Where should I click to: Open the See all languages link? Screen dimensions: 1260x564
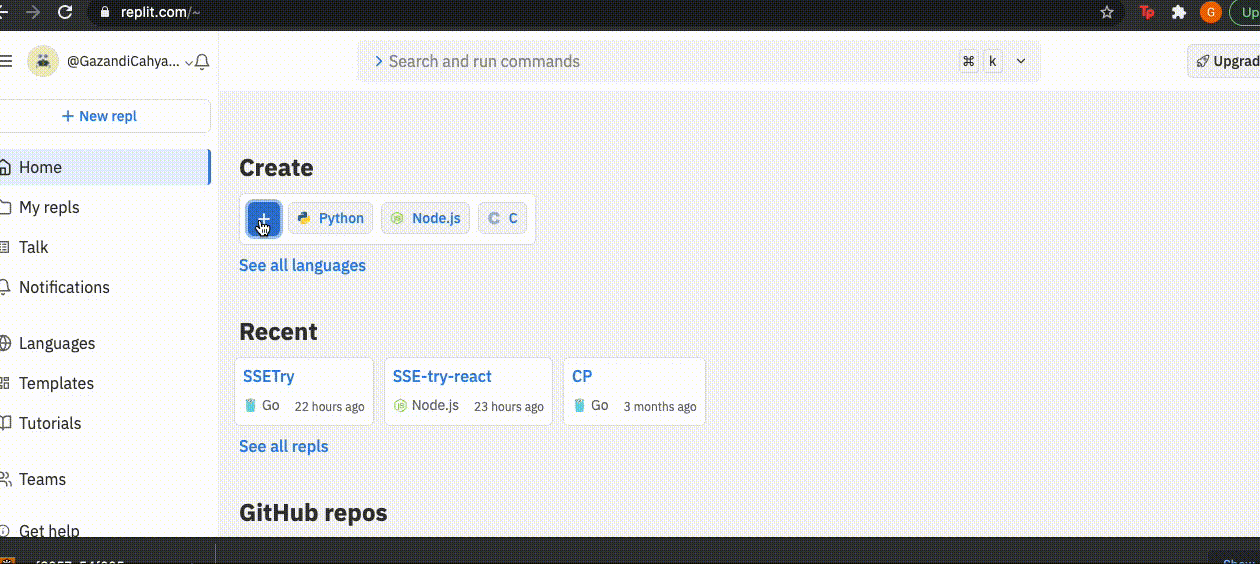click(302, 265)
